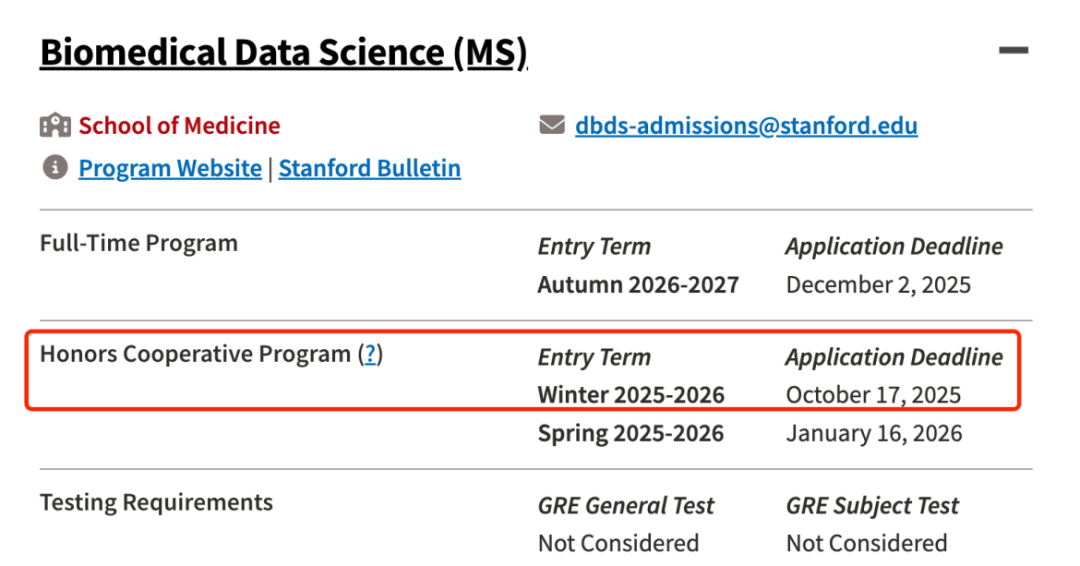Image resolution: width=1080 pixels, height=566 pixels.
Task: Click the Biomedical Data Science (MS) heading
Action: click(283, 52)
